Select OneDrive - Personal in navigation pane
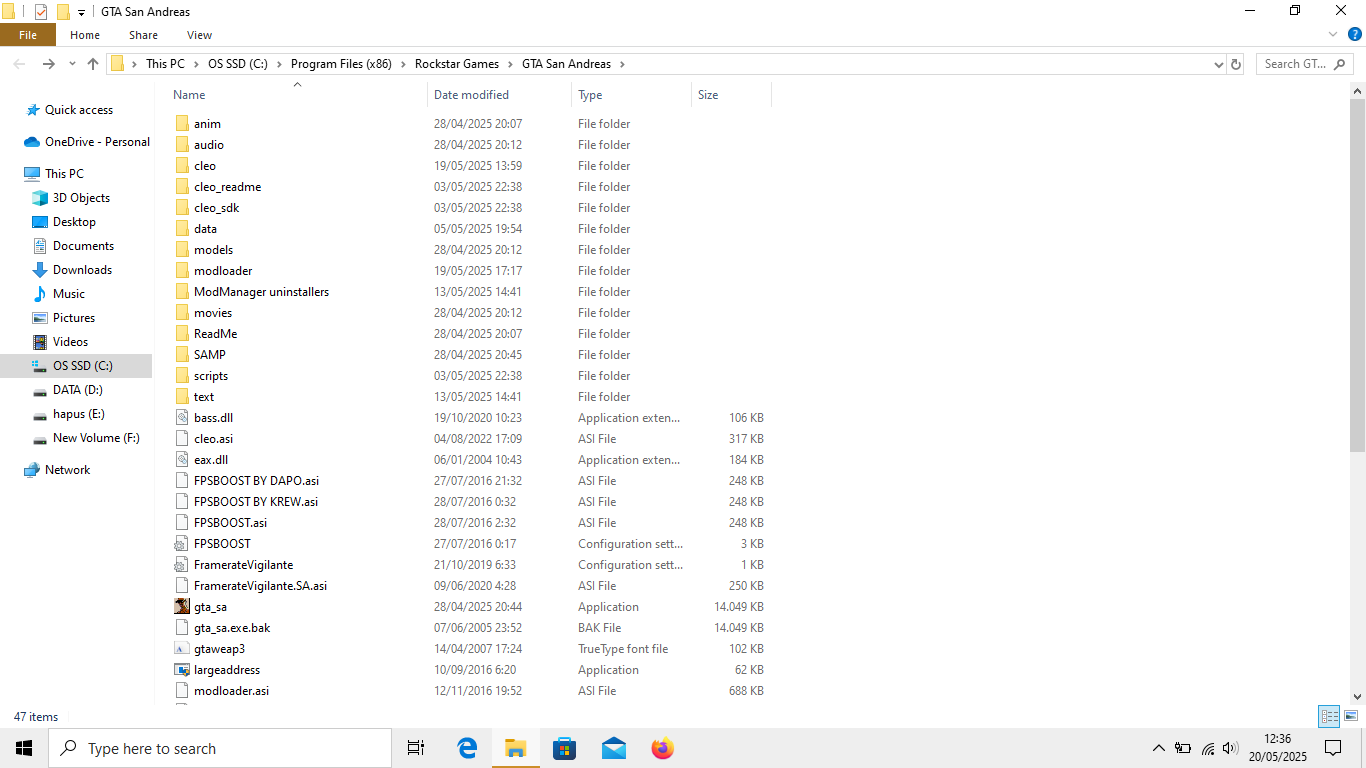Viewport: 1366px width, 768px height. pyautogui.click(x=97, y=142)
